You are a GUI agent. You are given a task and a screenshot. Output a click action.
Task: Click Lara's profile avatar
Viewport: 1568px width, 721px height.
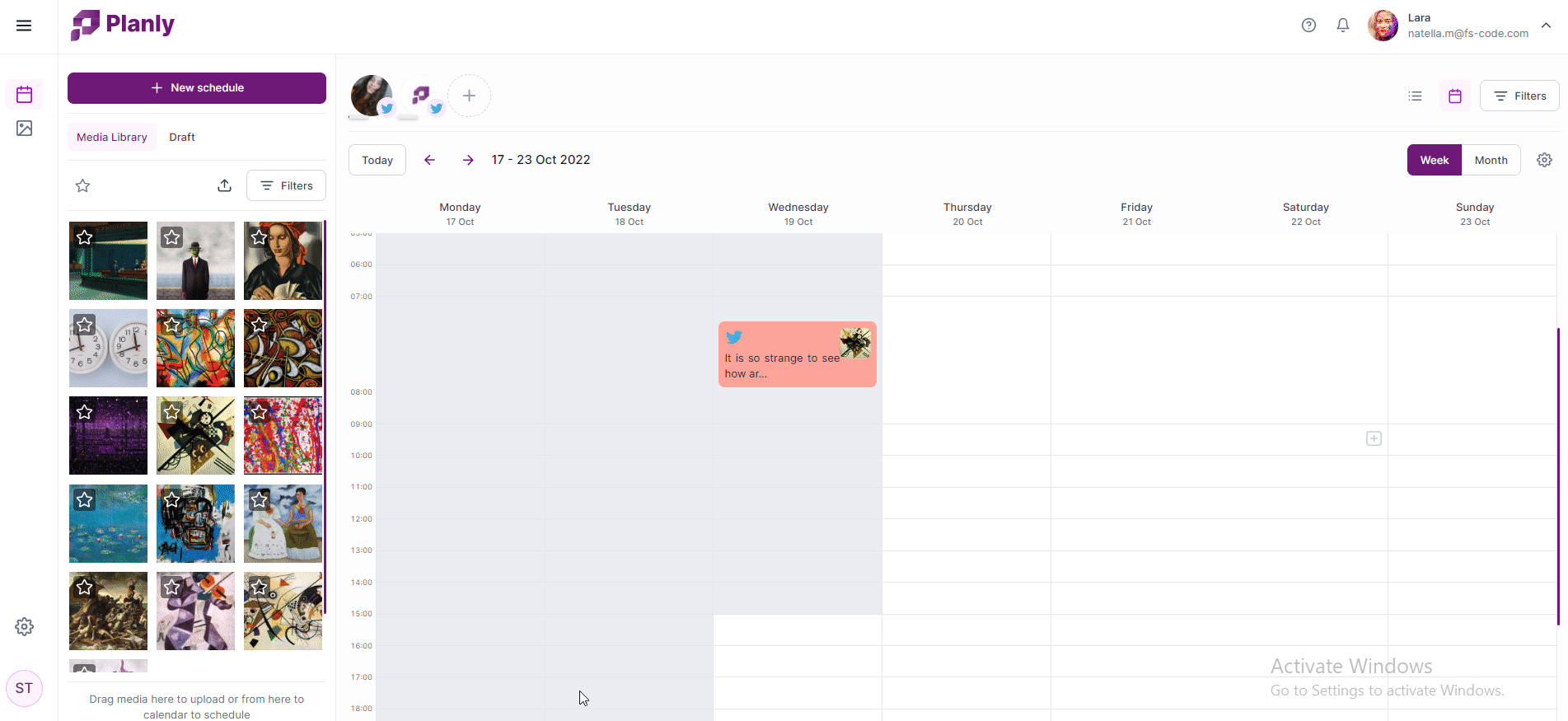(1383, 26)
